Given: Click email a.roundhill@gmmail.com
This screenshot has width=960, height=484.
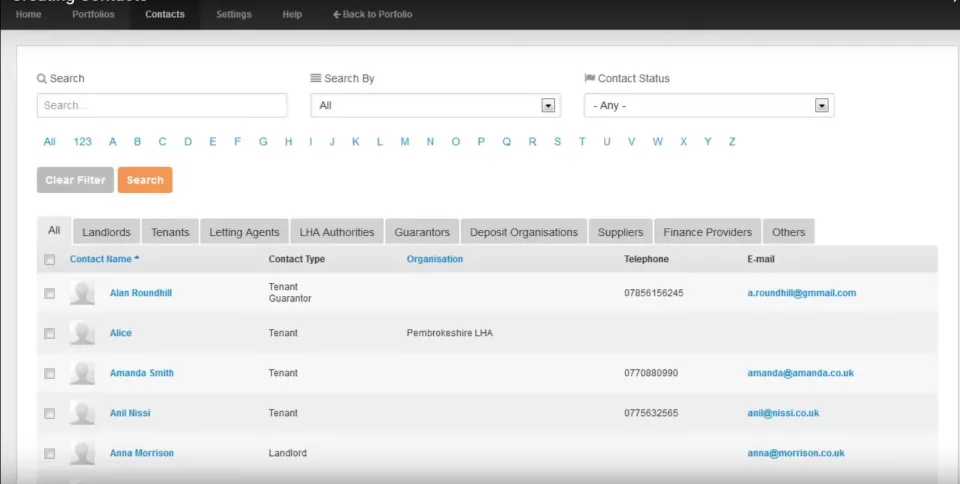Looking at the screenshot, I should click(x=801, y=292).
